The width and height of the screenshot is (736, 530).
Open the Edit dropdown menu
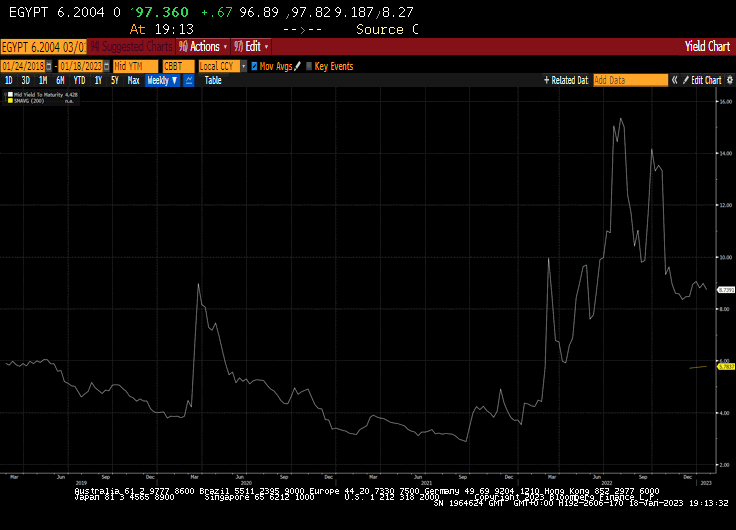pyautogui.click(x=251, y=46)
